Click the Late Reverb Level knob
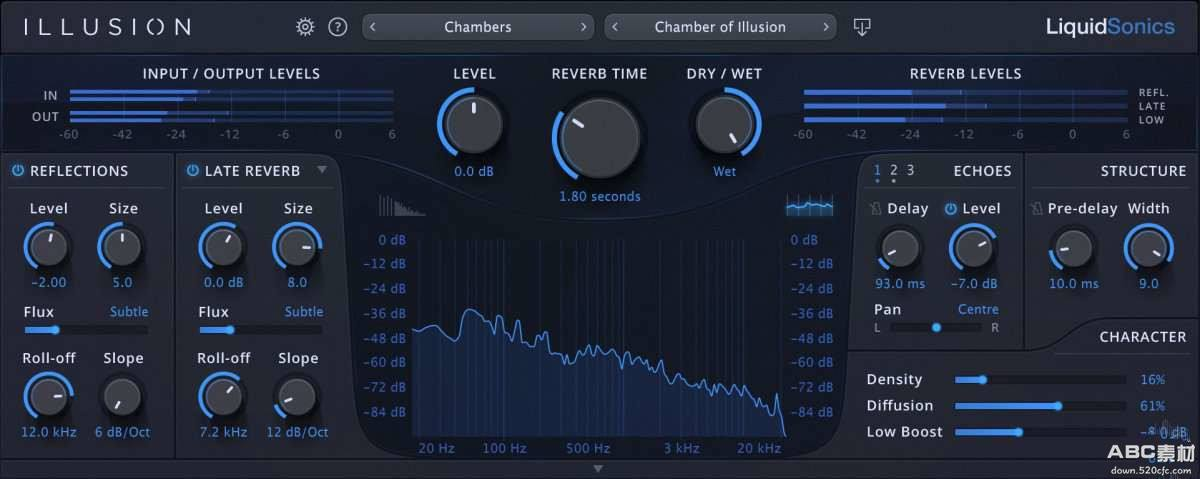 [223, 246]
